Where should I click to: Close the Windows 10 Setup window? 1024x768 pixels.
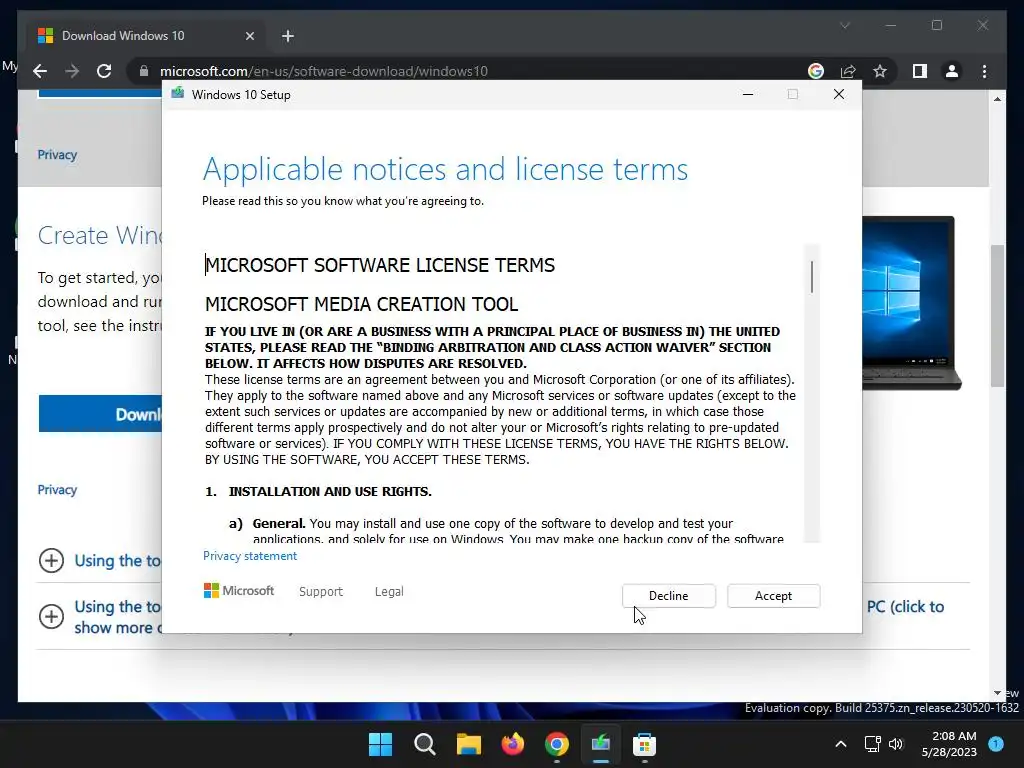[x=839, y=94]
